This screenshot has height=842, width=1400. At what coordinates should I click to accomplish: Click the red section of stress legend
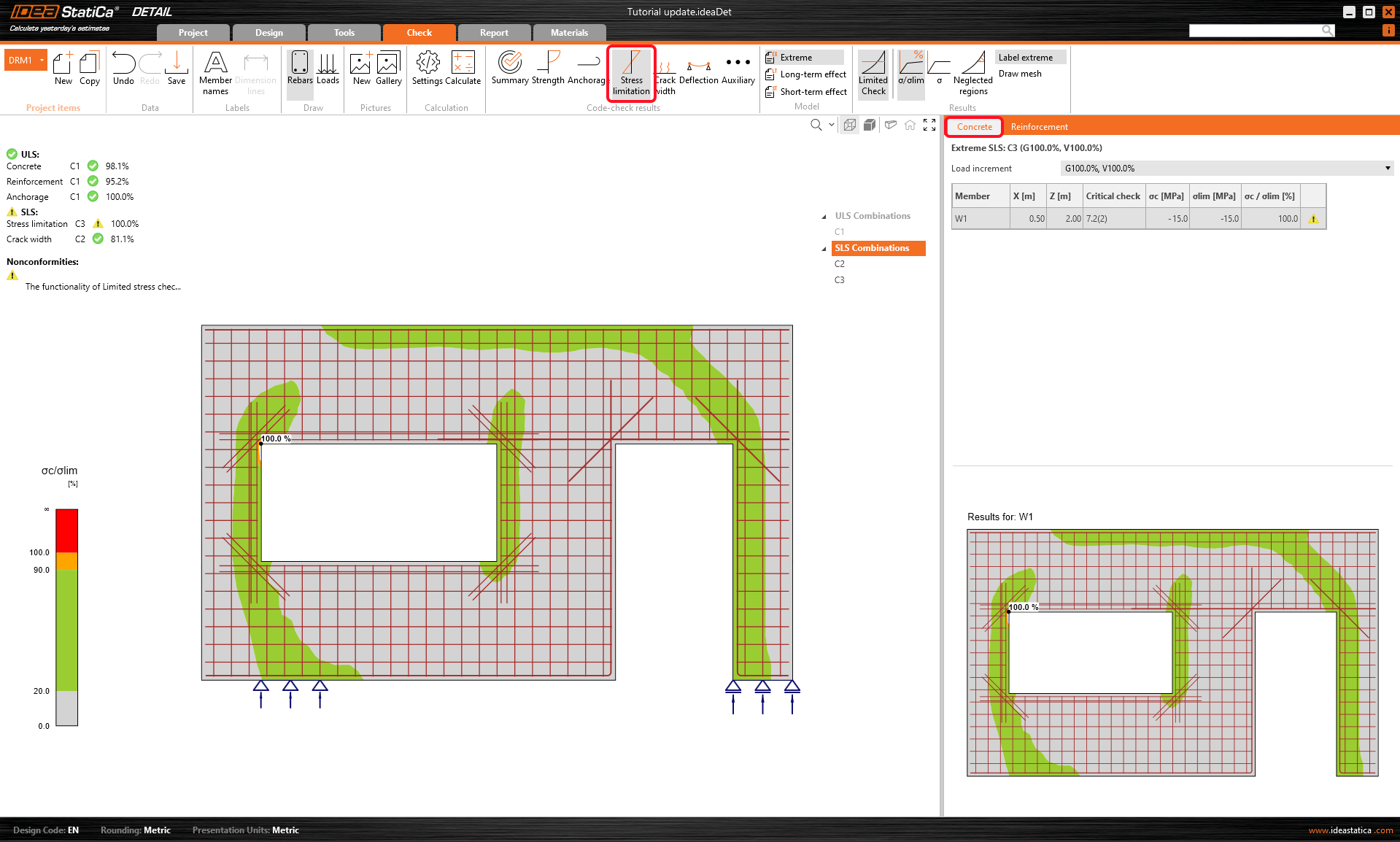[x=66, y=530]
